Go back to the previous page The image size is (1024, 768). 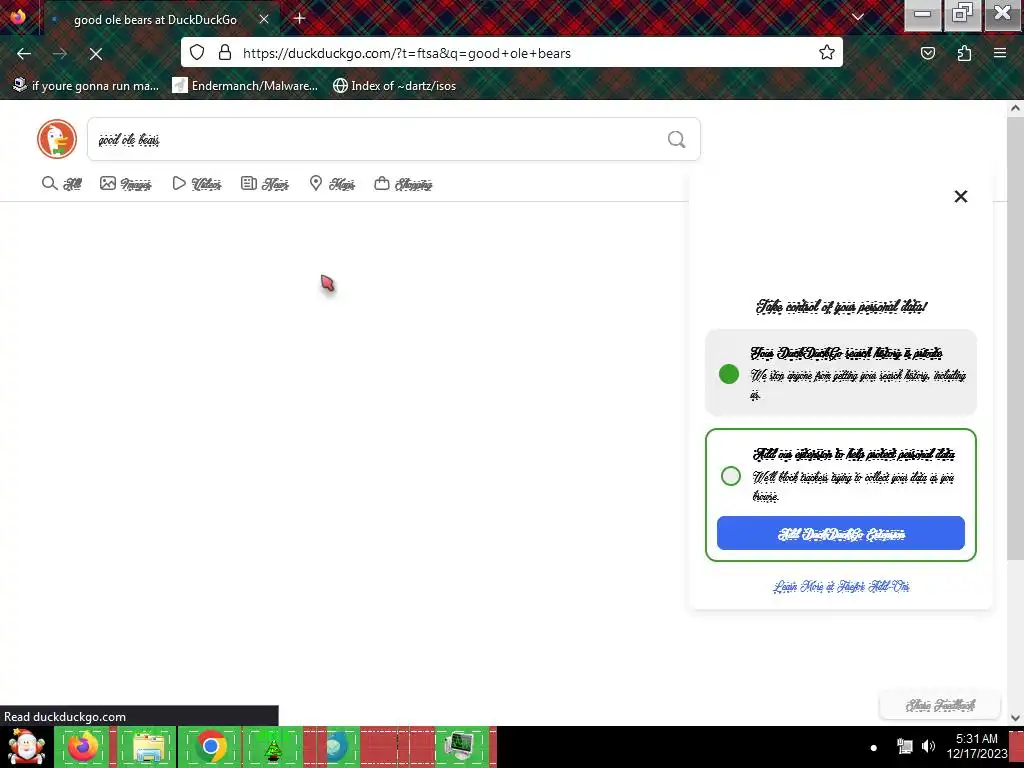coord(24,54)
